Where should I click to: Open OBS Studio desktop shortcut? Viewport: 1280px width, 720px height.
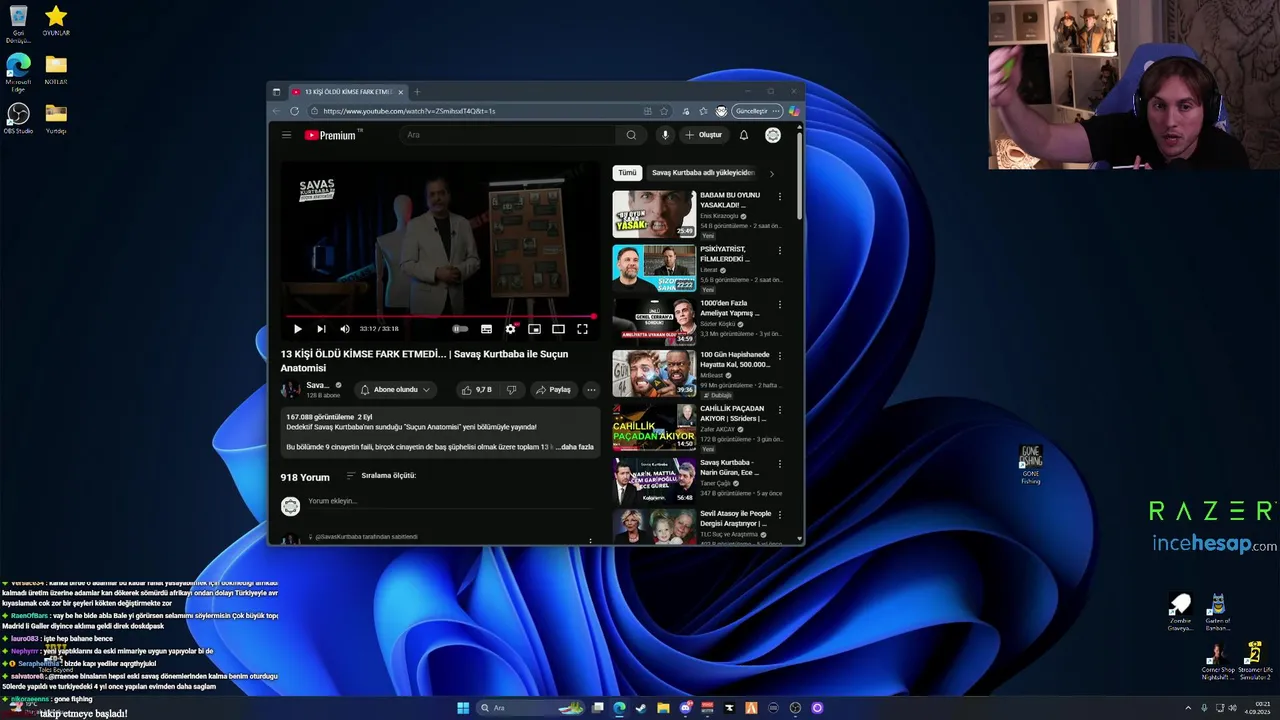18,118
